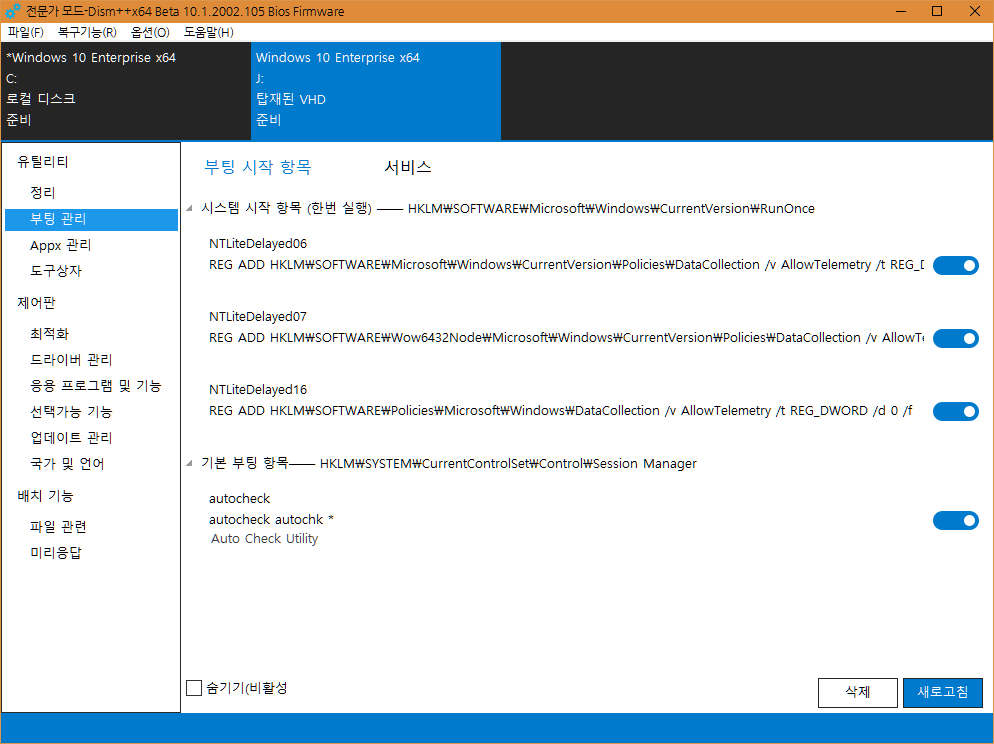Maximize the Dism++ window
Image resolution: width=994 pixels, height=744 pixels.
937,11
